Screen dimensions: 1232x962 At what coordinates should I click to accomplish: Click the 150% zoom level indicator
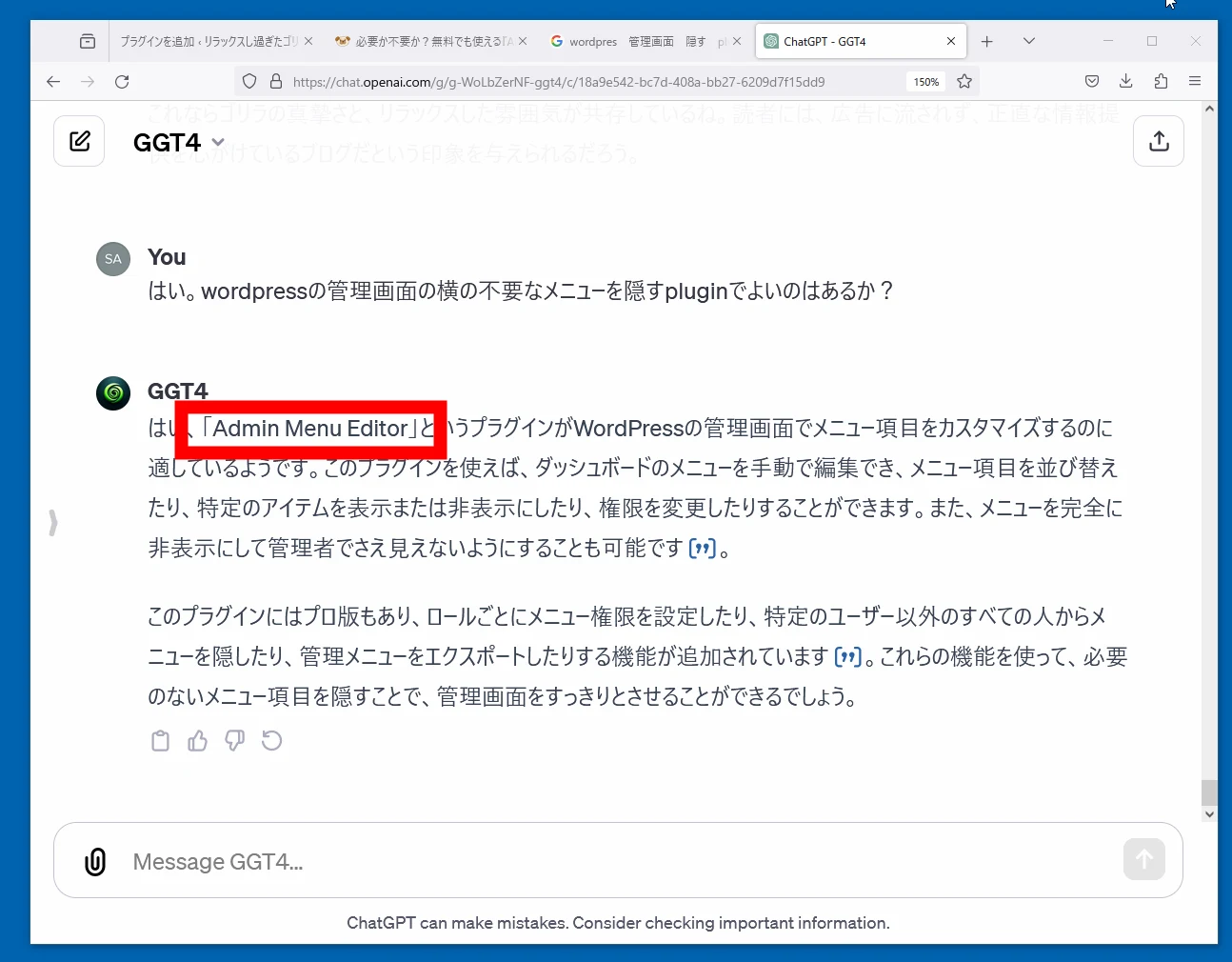[x=925, y=82]
